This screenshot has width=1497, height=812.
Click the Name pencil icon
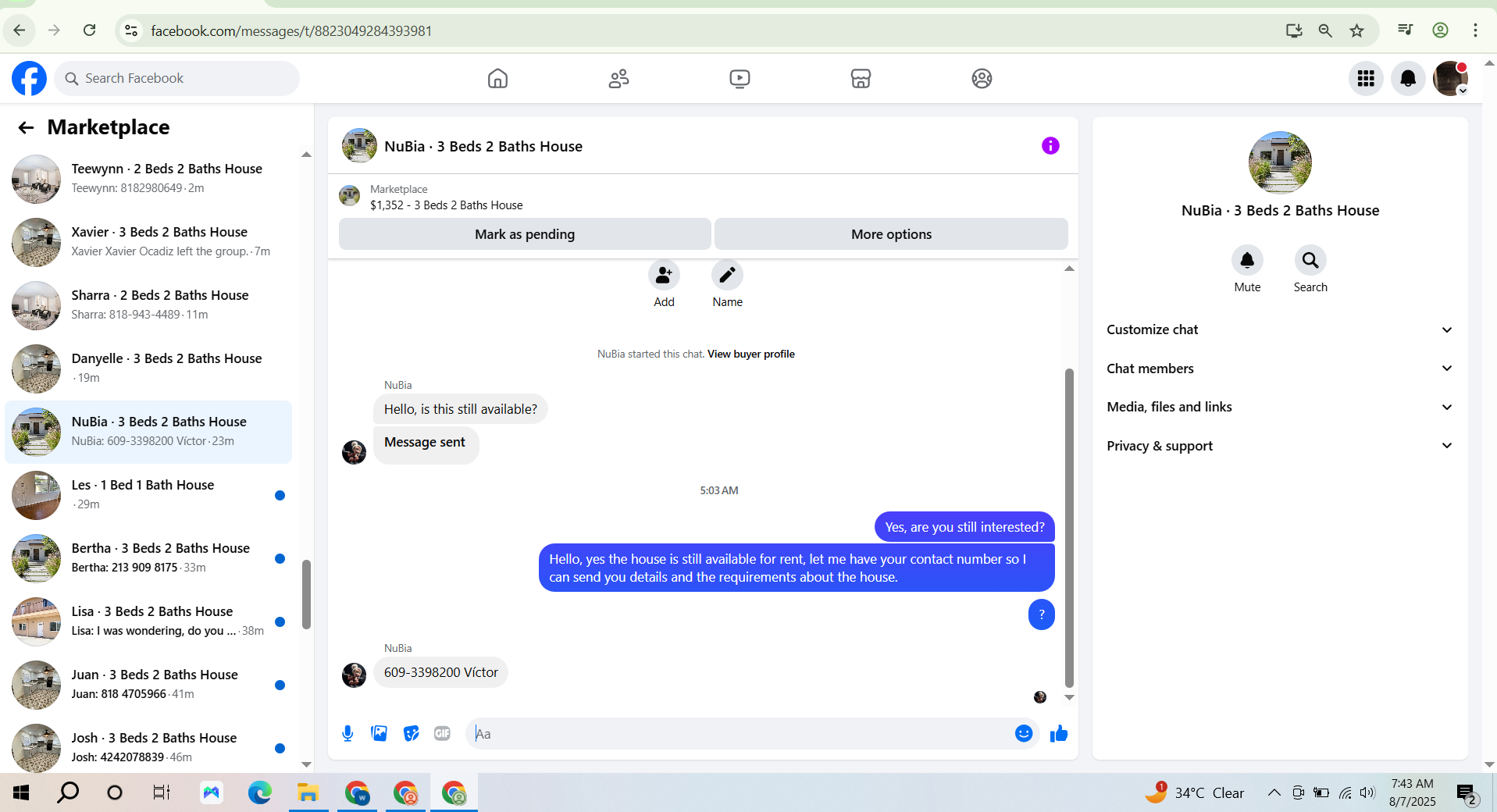(x=727, y=275)
